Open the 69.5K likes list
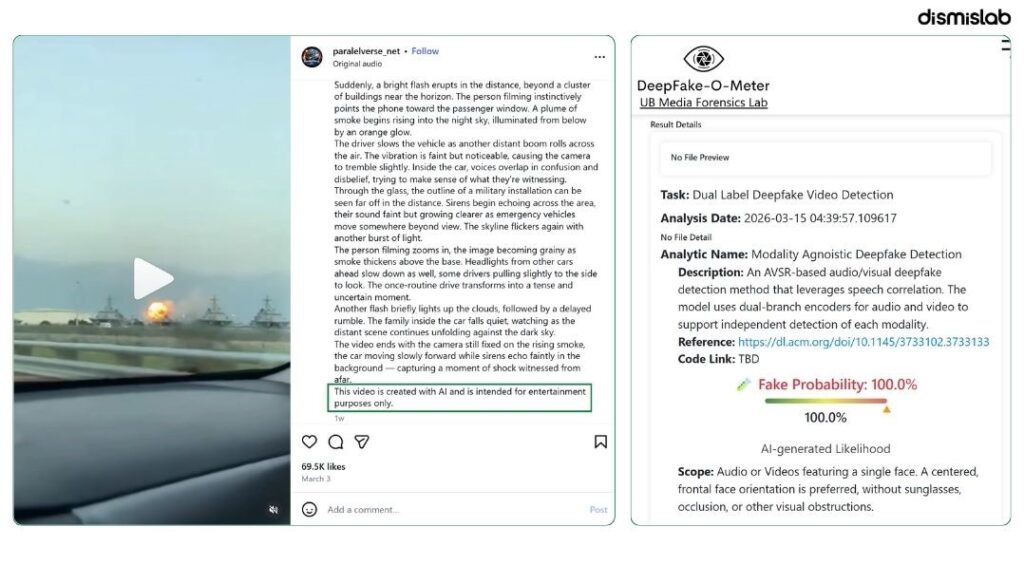Image resolution: width=1024 pixels, height=565 pixels. (323, 466)
